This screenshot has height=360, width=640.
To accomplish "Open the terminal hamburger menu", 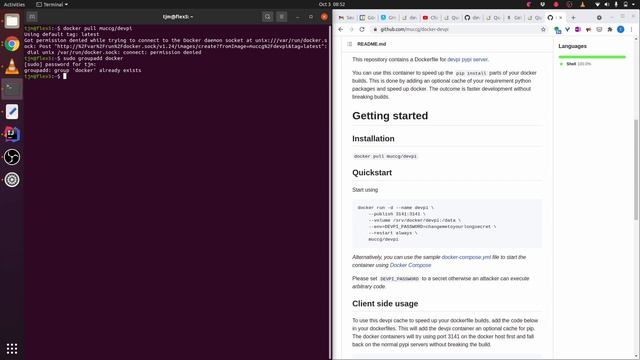I will [282, 17].
